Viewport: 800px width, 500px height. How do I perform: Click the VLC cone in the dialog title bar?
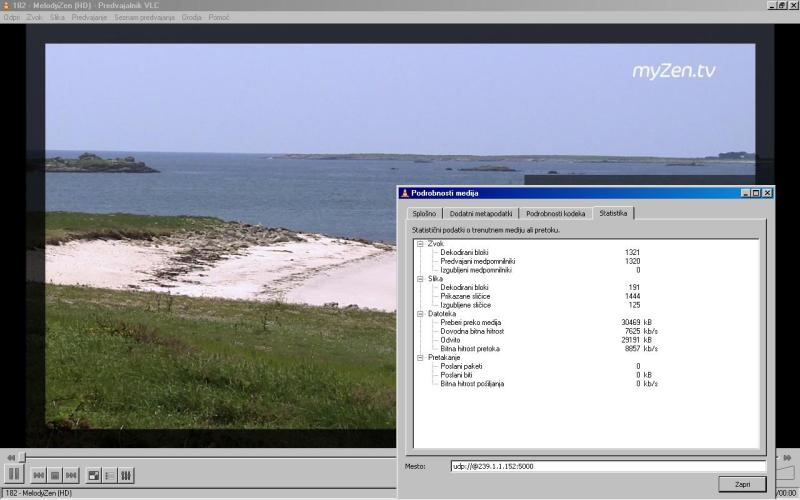point(405,192)
